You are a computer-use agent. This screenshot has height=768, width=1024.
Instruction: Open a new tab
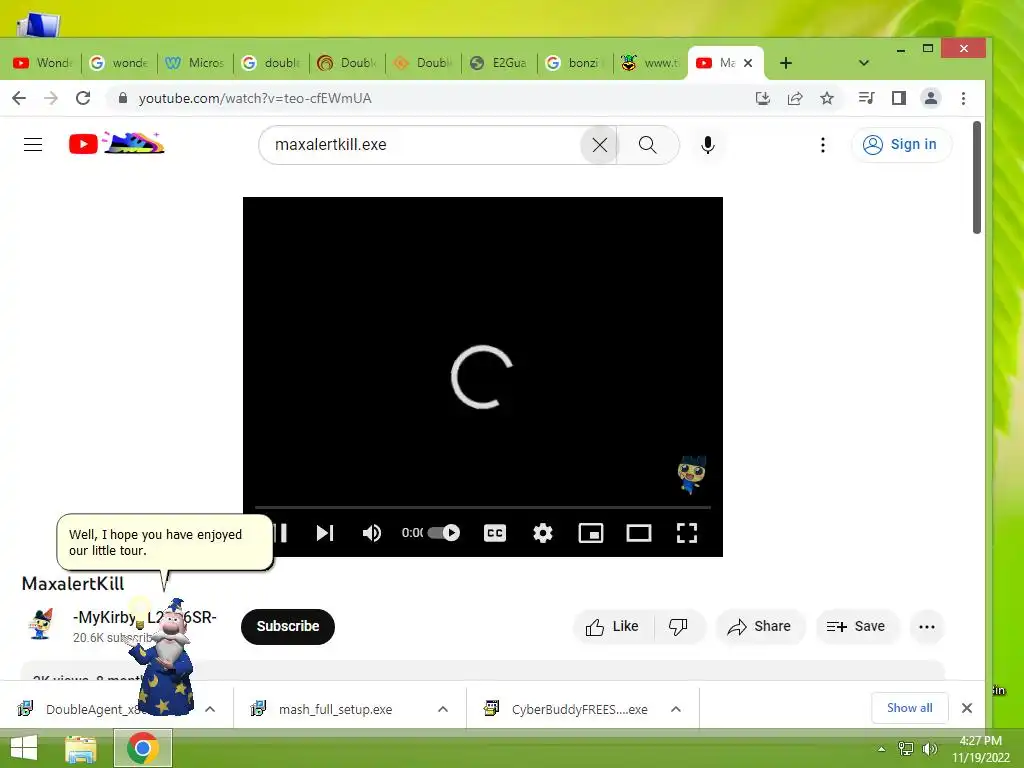coord(786,63)
